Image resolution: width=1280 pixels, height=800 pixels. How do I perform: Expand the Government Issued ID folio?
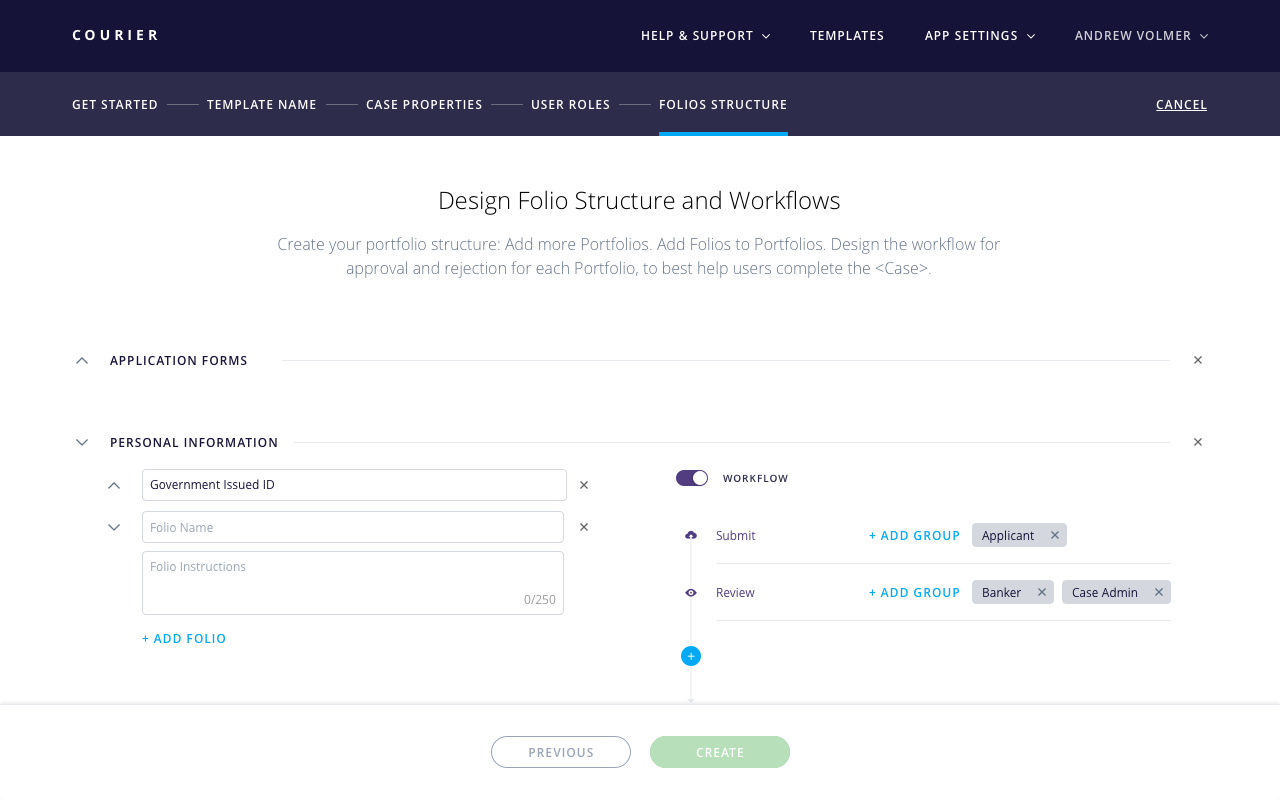(x=114, y=485)
